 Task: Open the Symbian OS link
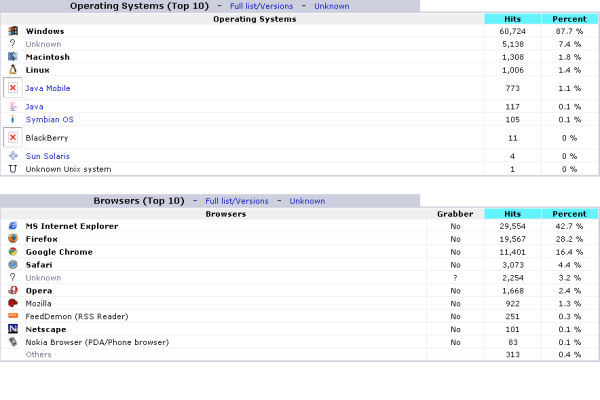click(50, 119)
